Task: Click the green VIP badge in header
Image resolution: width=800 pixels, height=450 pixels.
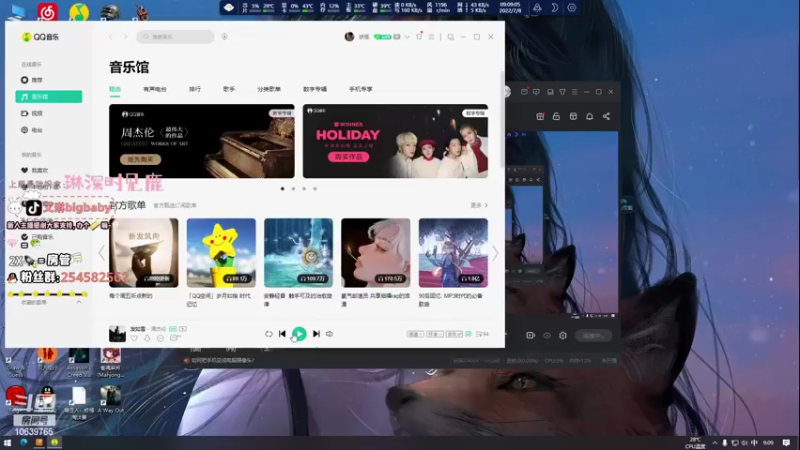Action: (383, 37)
